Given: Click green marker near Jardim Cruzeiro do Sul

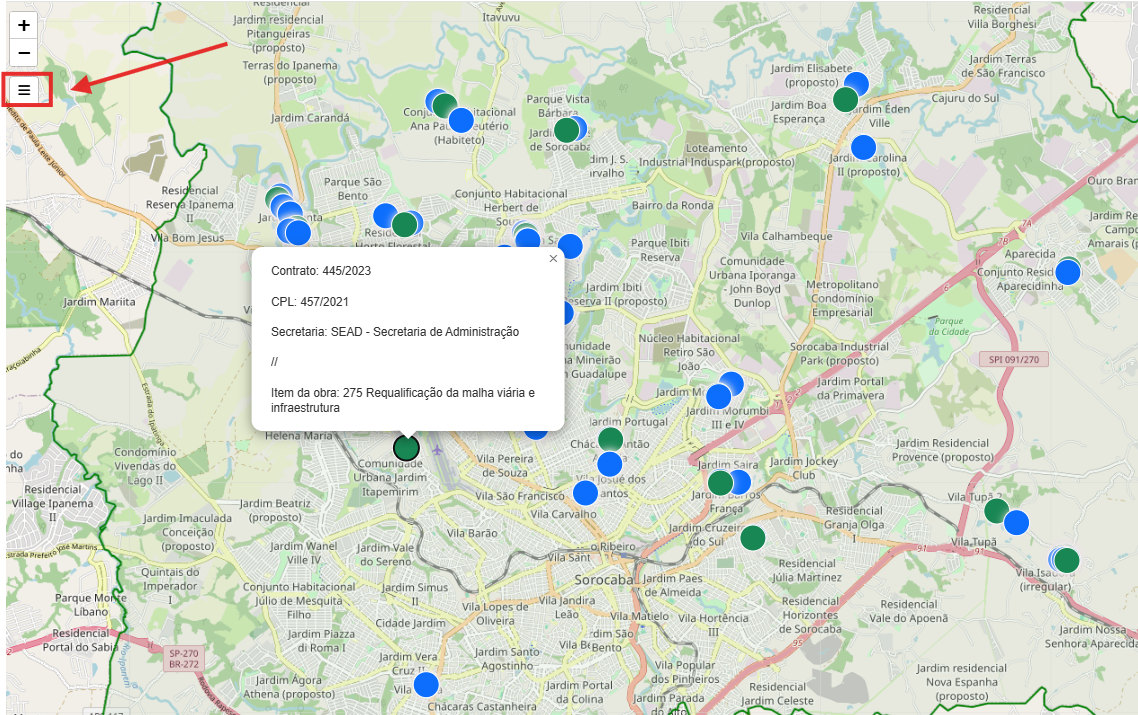Looking at the screenshot, I should tap(753, 538).
